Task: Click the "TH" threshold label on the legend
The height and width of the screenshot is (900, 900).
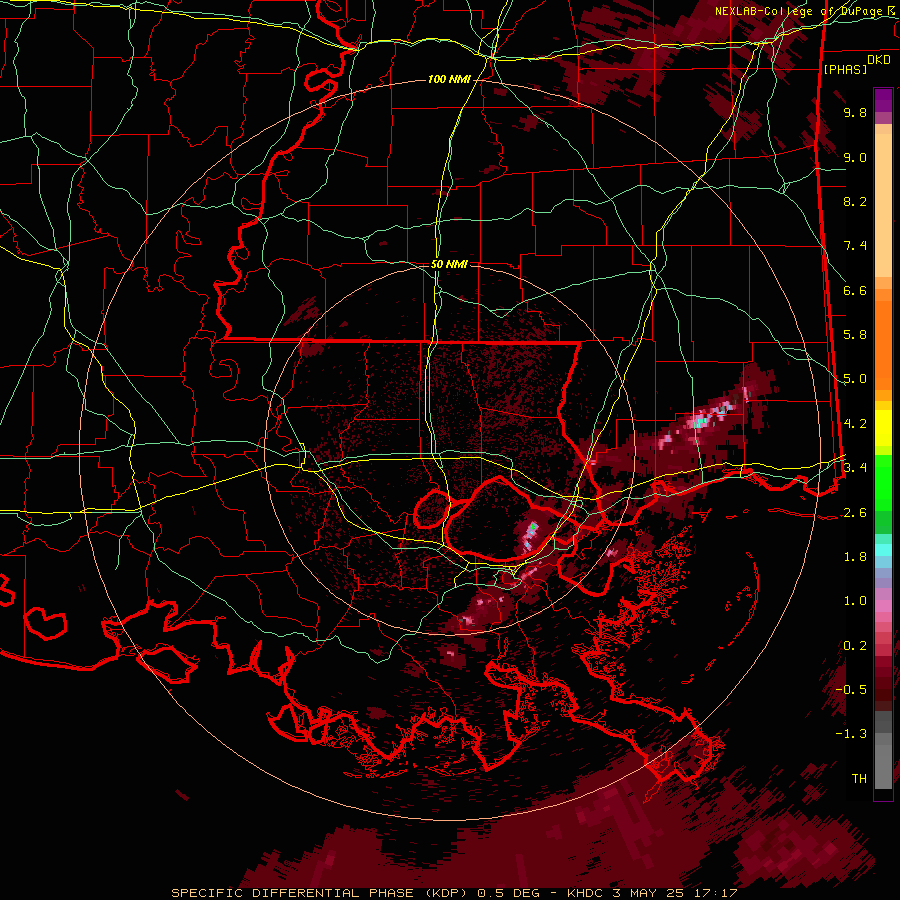Action: point(859,779)
